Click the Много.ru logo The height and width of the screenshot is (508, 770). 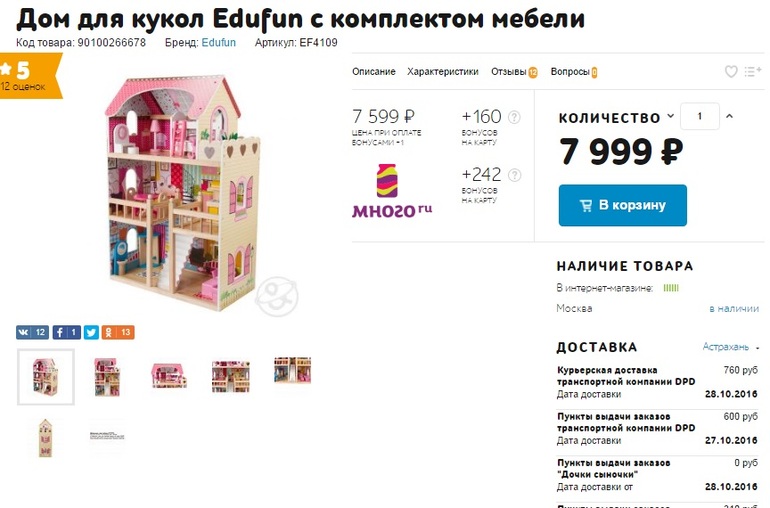coord(392,191)
